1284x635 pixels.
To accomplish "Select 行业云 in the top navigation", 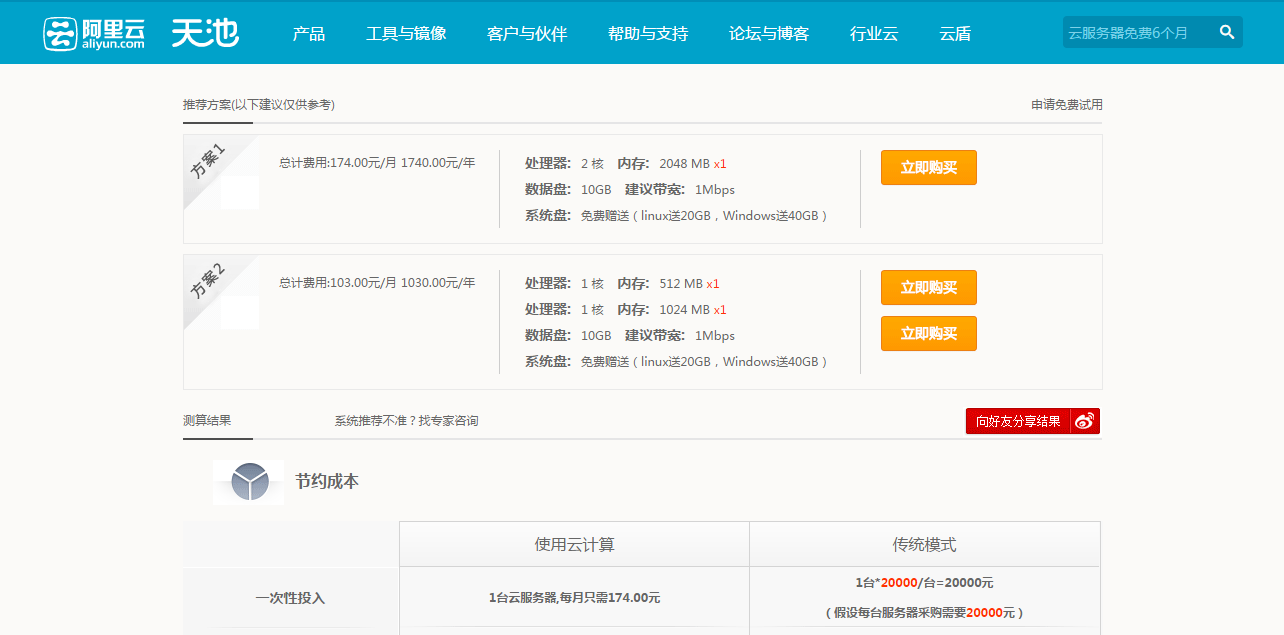I will (x=874, y=34).
